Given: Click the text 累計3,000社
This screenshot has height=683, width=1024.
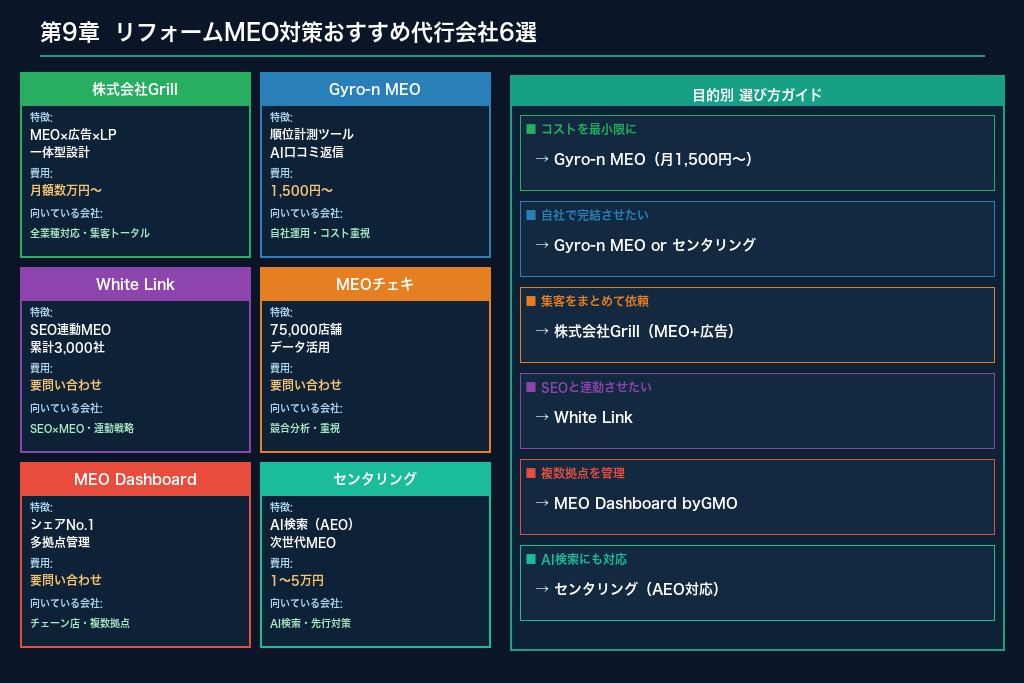Looking at the screenshot, I should click(67, 347).
